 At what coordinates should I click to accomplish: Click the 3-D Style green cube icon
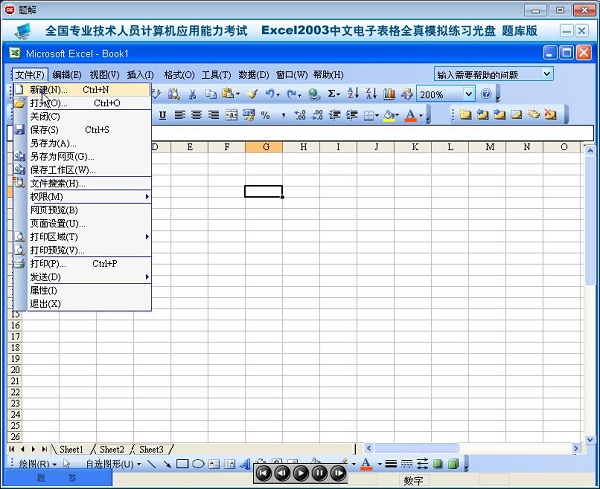[453, 464]
